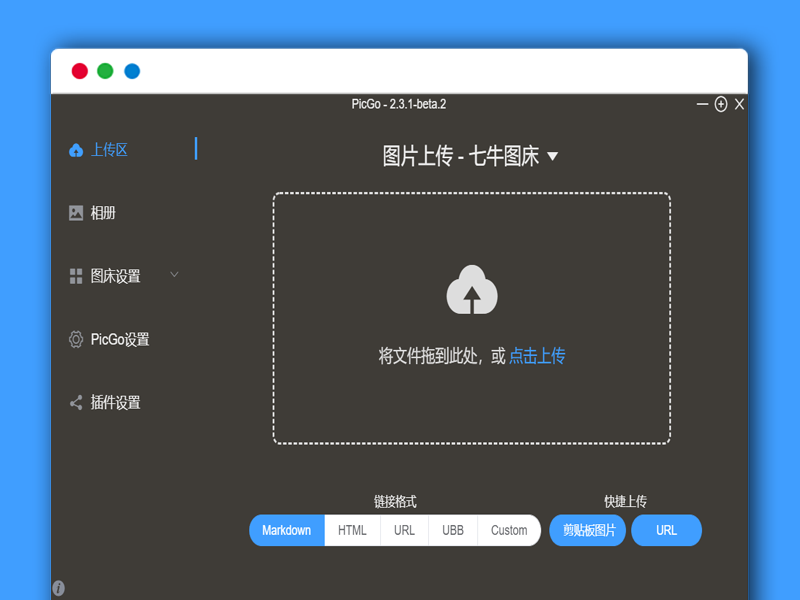800x600 pixels.
Task: Select UBB link format
Action: pyautogui.click(x=453, y=530)
